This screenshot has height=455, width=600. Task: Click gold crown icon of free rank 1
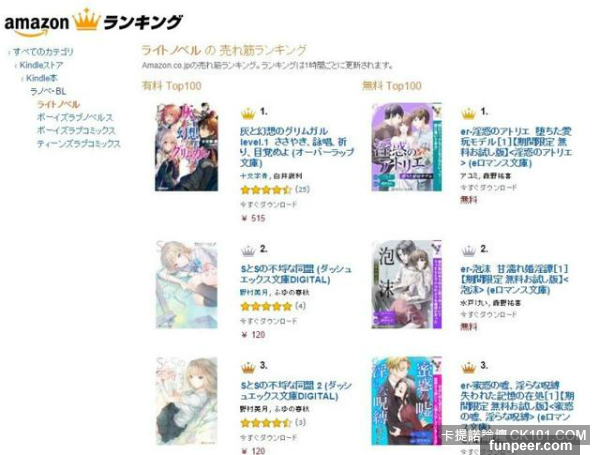[x=468, y=114]
